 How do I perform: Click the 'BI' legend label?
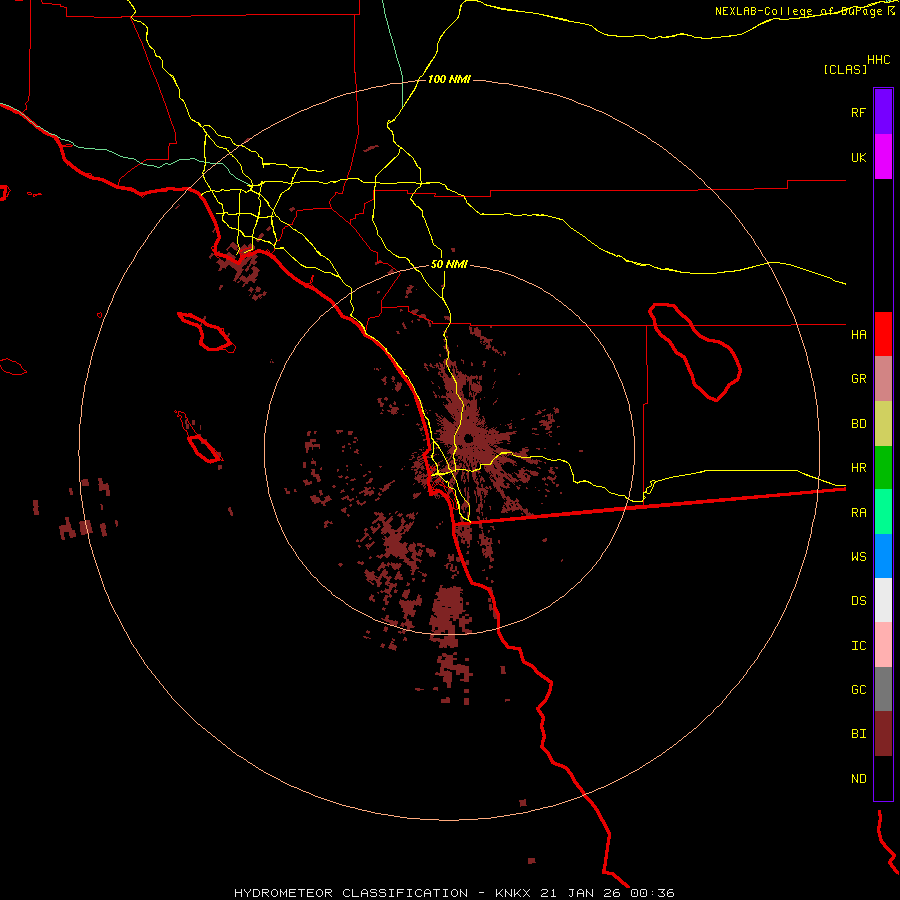coord(859,734)
